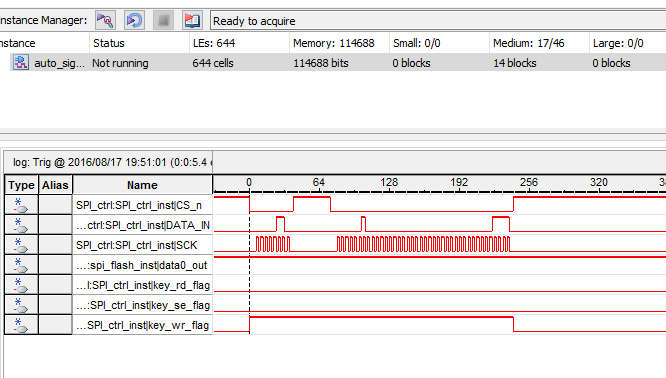Click the Medium: 17/46 column header
Image resolution: width=666 pixels, height=378 pixels.
539,43
